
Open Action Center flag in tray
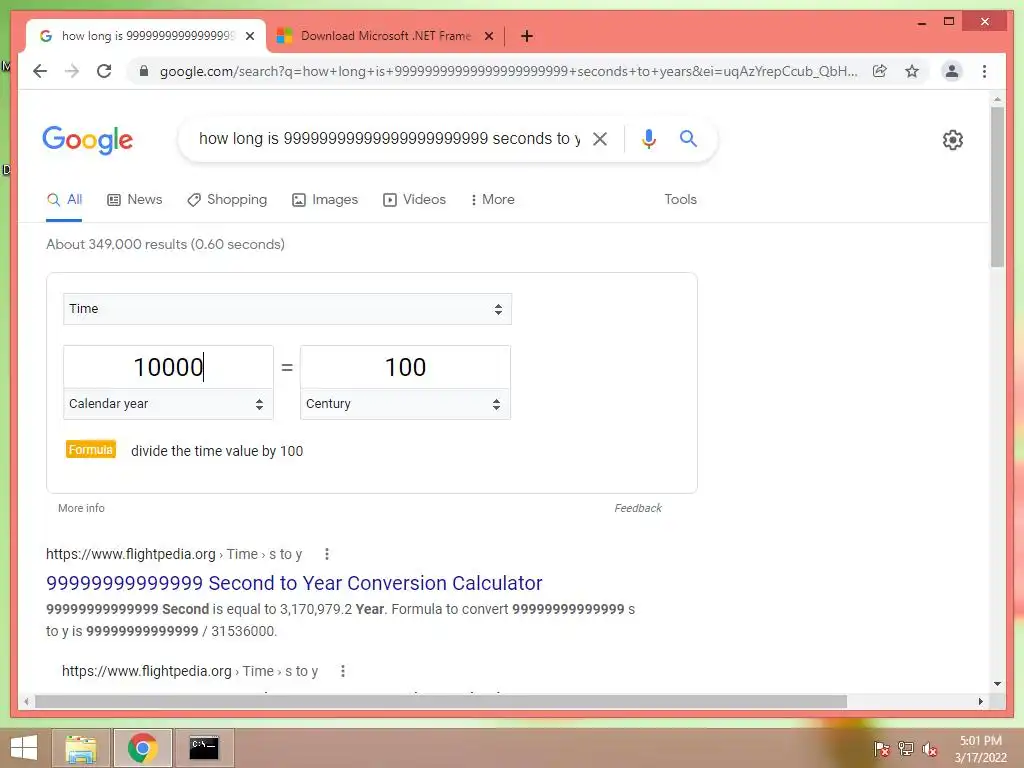881,748
